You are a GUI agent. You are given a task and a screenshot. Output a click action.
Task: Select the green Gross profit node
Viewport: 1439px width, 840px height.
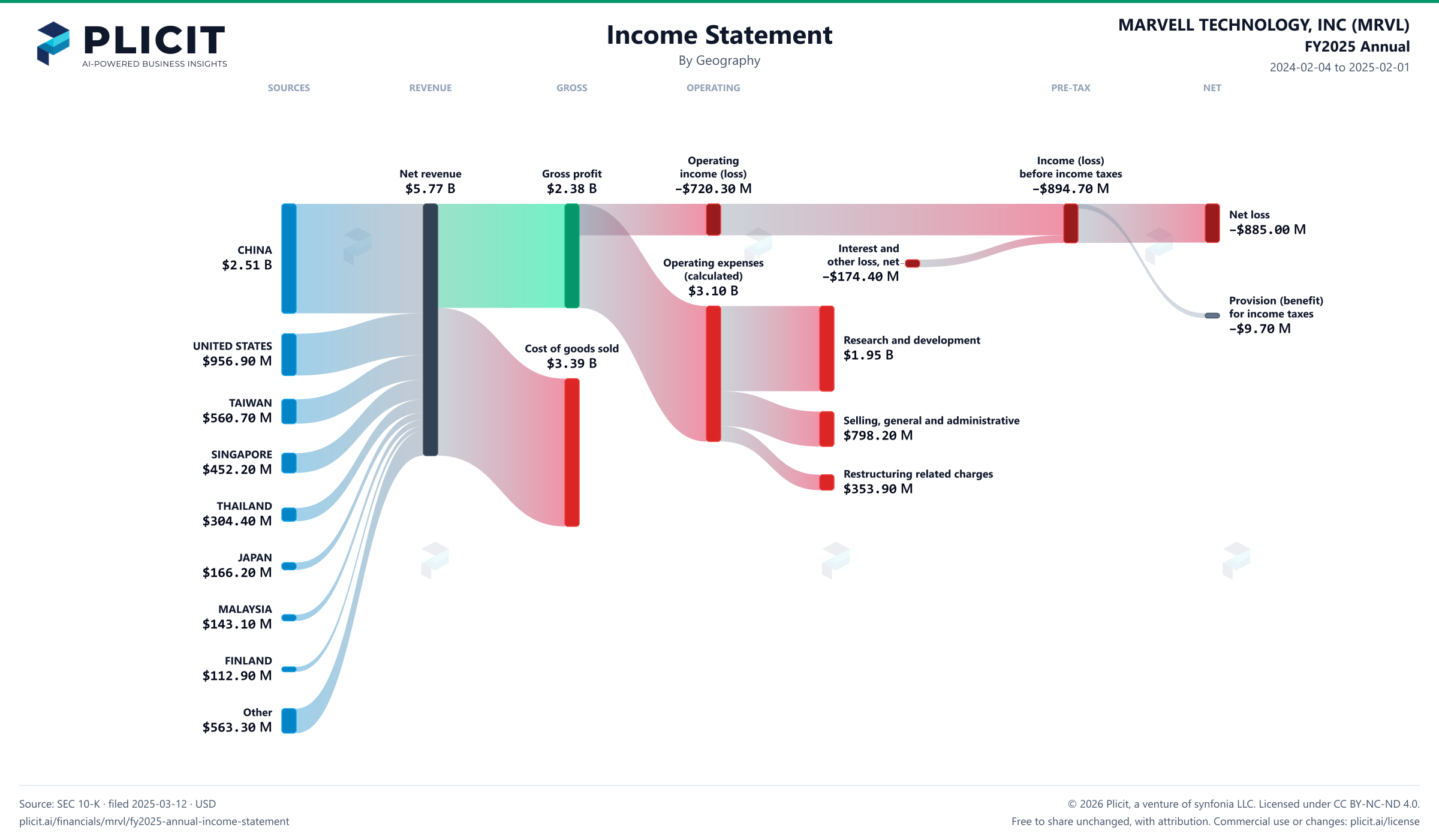pyautogui.click(x=572, y=256)
